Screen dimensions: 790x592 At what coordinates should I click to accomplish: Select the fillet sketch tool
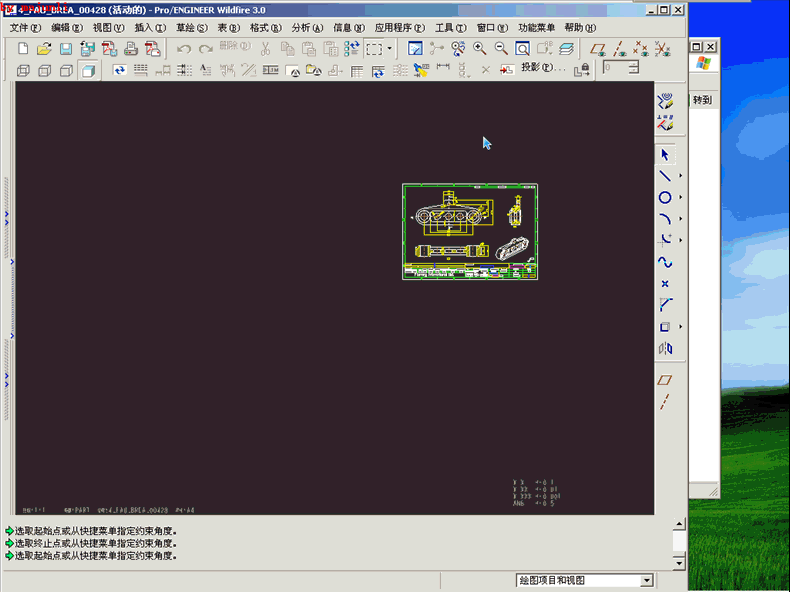(665, 240)
